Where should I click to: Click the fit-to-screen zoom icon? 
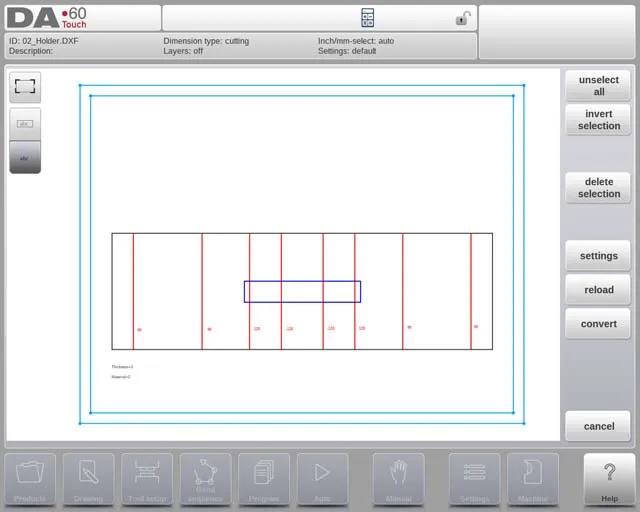pyautogui.click(x=25, y=87)
